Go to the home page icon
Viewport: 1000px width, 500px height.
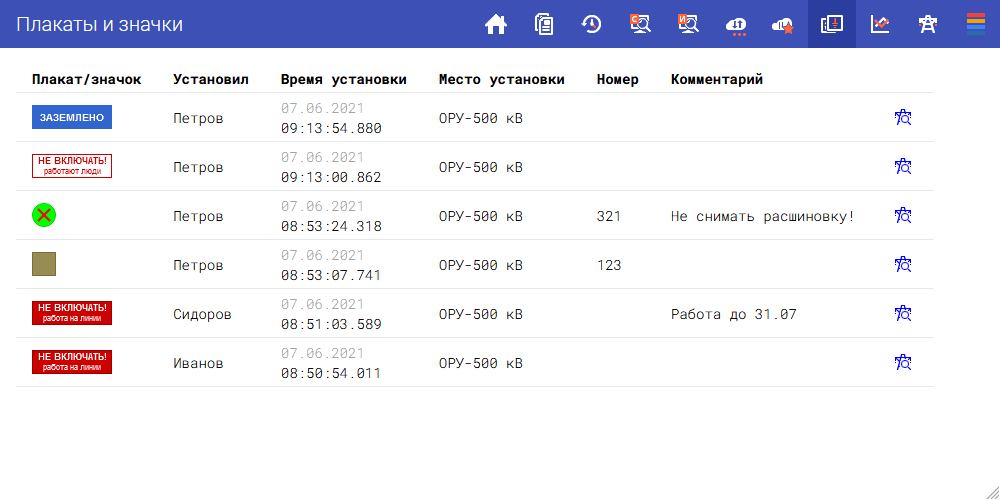click(x=496, y=24)
